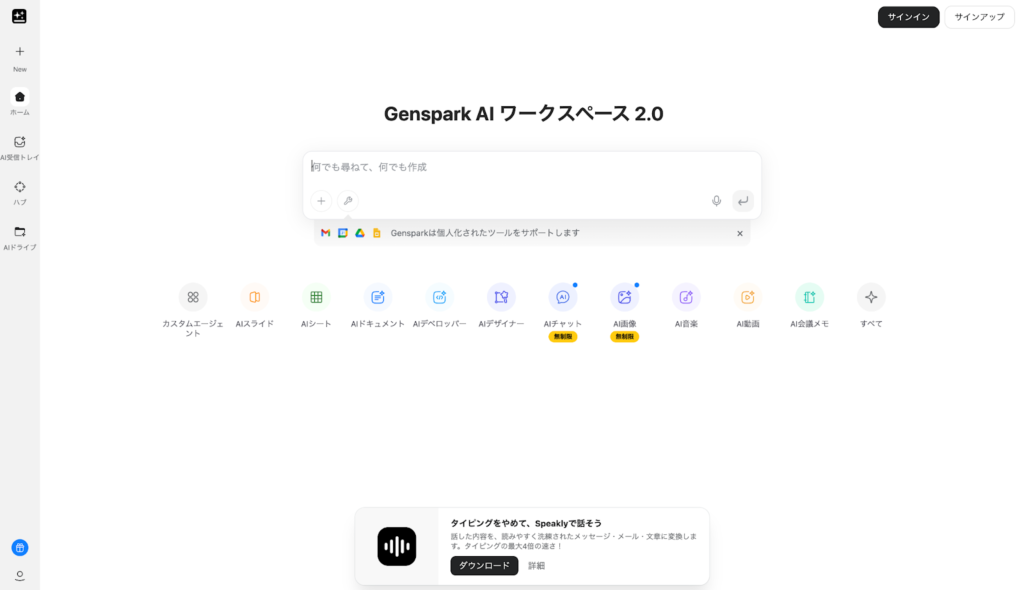1024x590 pixels.
Task: Open カスタムエージェント icon
Action: (193, 297)
